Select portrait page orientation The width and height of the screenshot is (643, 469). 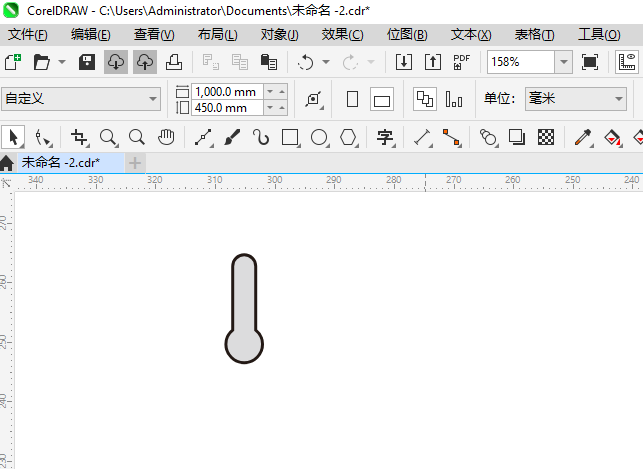[x=352, y=99]
